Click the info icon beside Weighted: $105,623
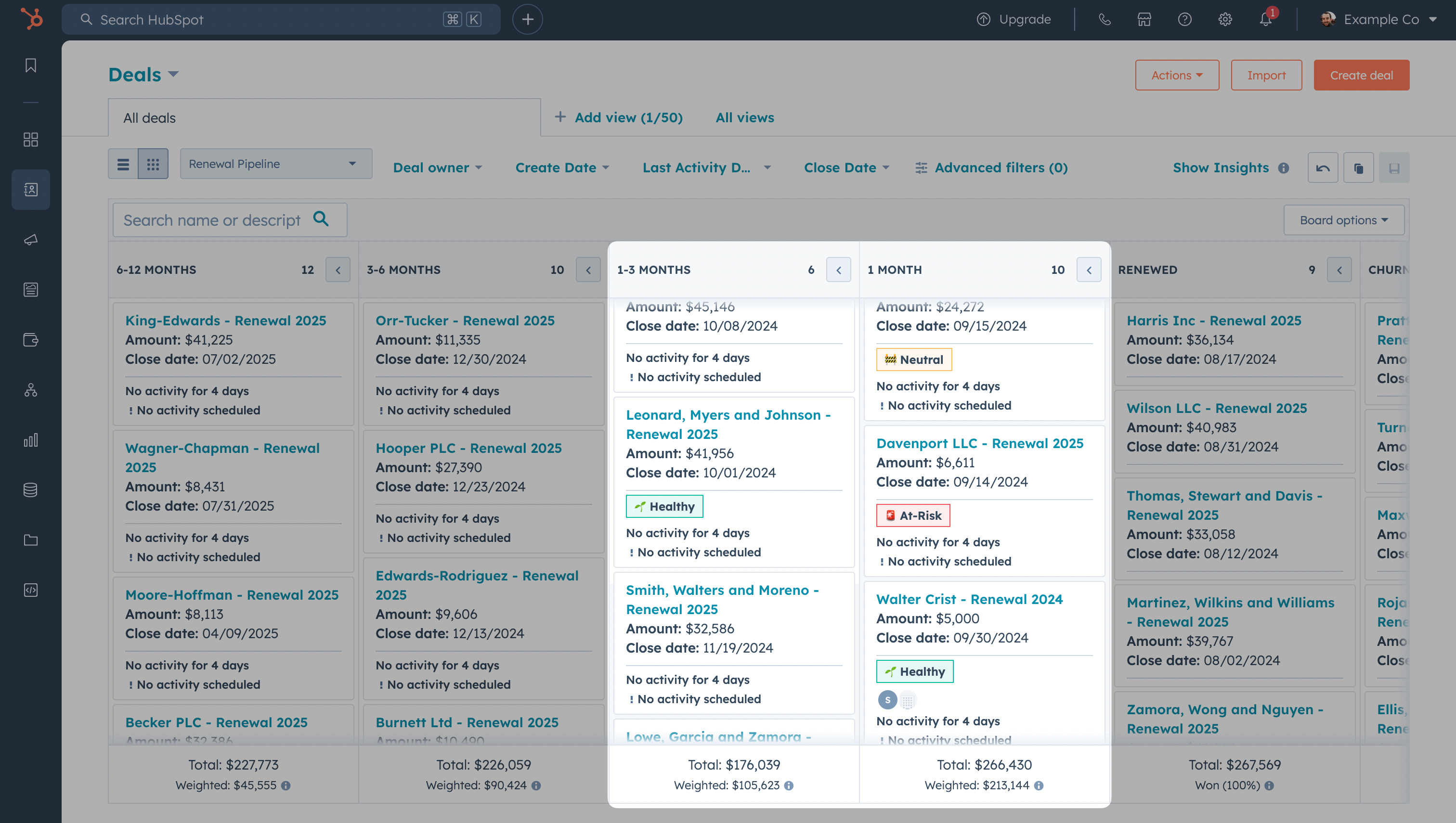This screenshot has height=823, width=1456. click(789, 785)
